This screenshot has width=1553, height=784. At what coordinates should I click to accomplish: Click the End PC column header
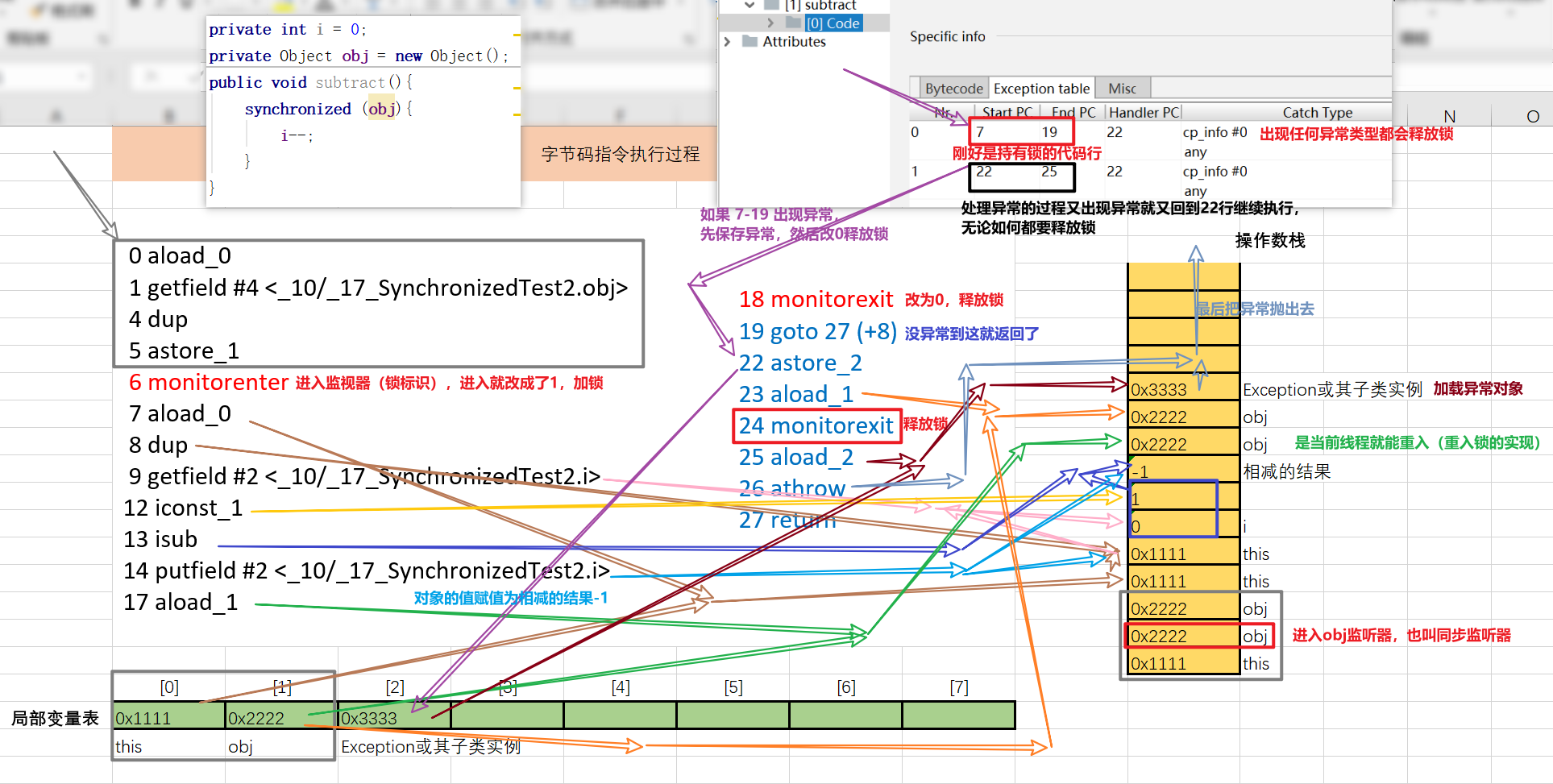point(1073,112)
